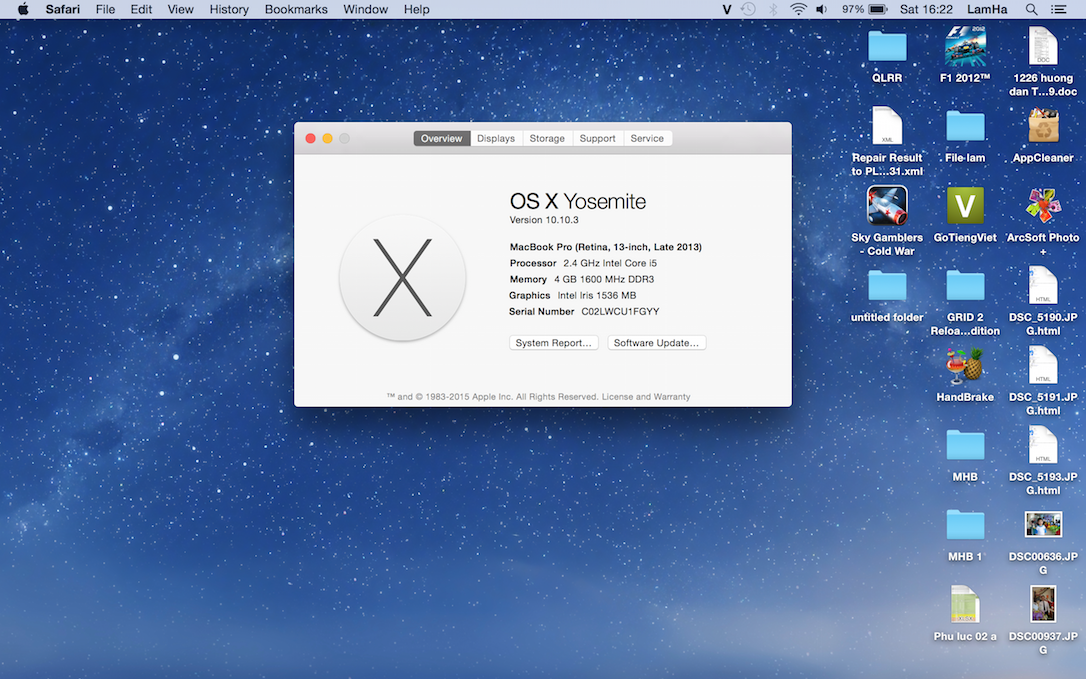Select the MHB 1 folder
Viewport: 1086px width, 679px height.
[965, 525]
